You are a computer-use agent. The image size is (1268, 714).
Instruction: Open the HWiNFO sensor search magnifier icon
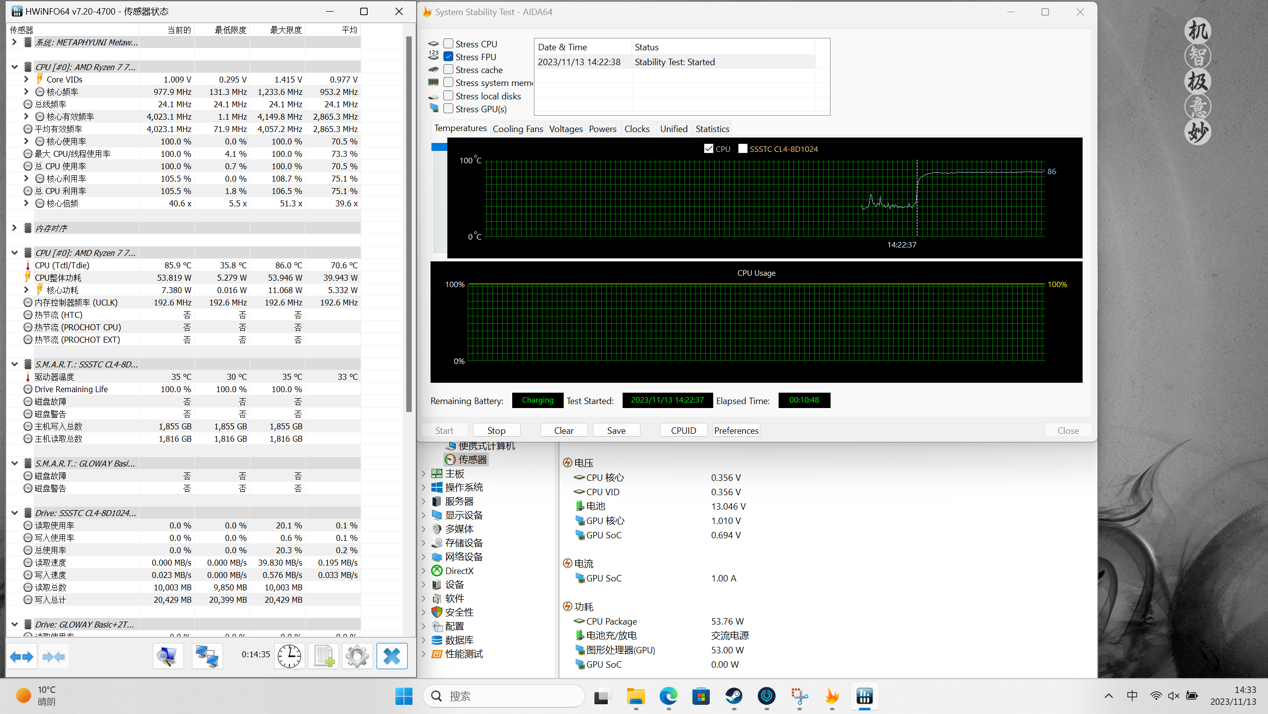pos(167,656)
